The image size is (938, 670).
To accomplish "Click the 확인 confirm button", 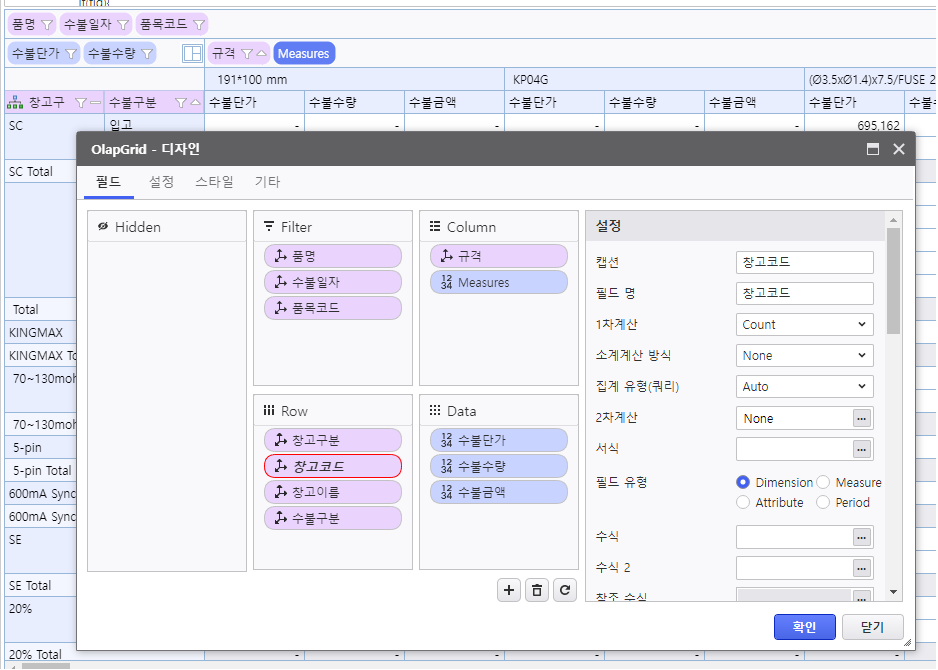I will pyautogui.click(x=805, y=627).
